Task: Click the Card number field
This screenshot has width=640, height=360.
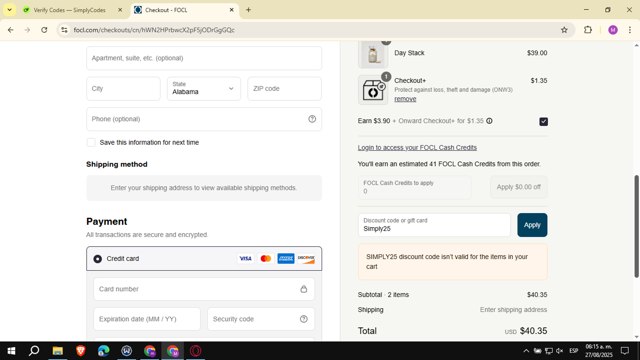Action: point(204,289)
